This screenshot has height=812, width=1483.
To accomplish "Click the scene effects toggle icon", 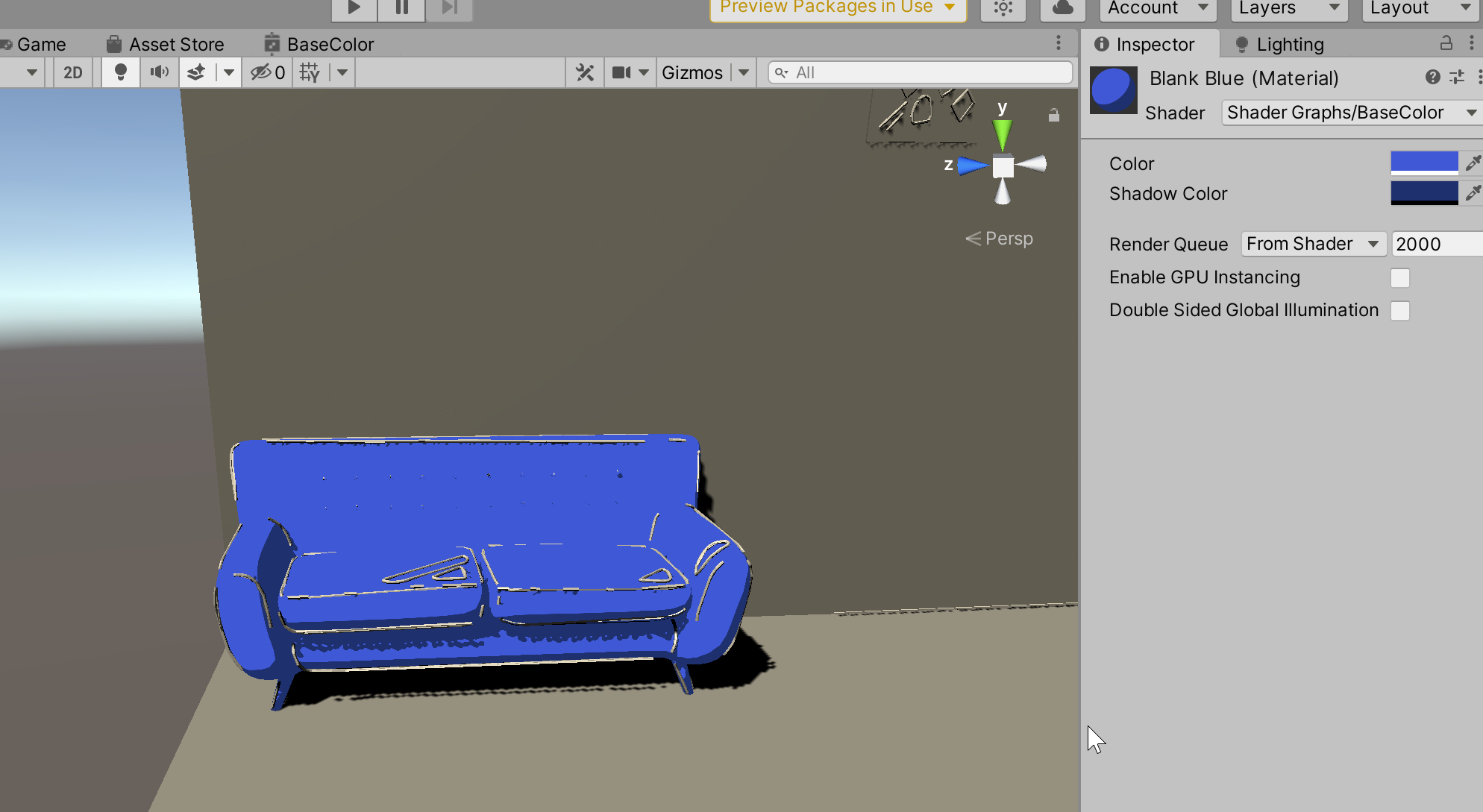I will pyautogui.click(x=196, y=72).
